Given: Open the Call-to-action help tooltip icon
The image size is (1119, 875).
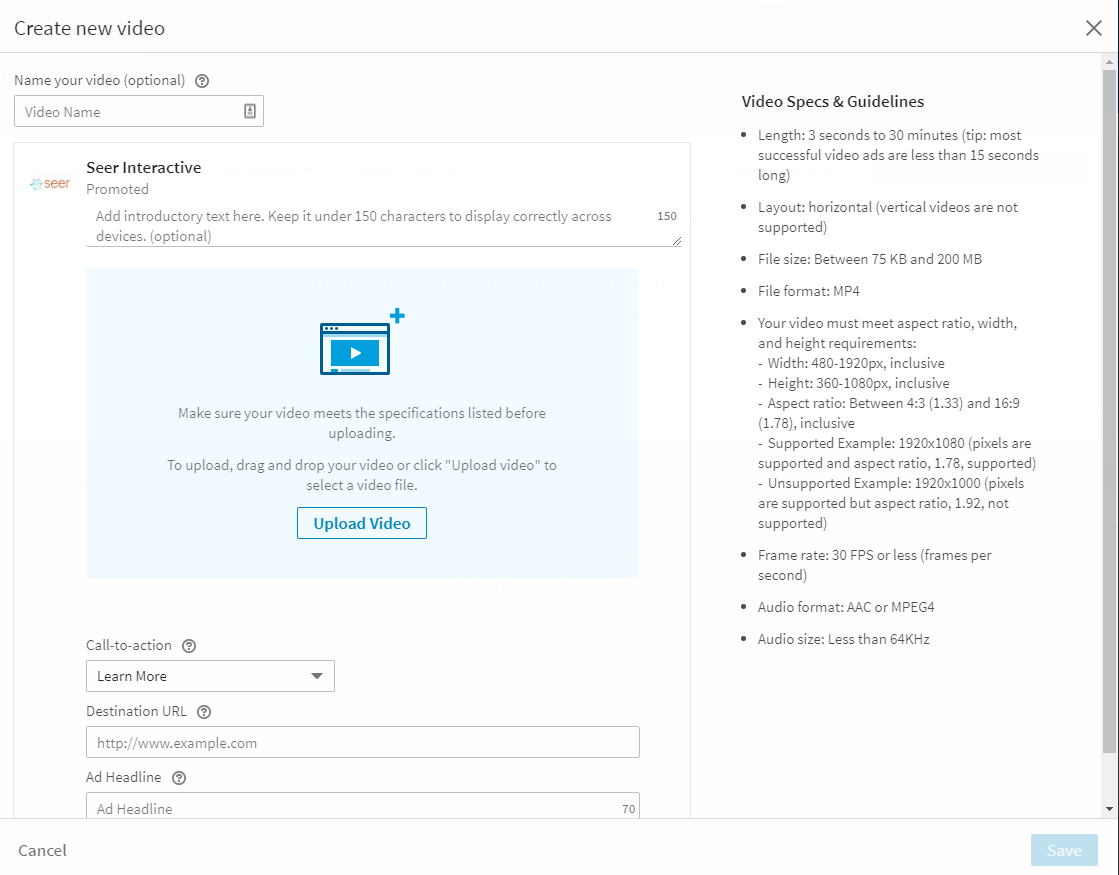Looking at the screenshot, I should [189, 646].
